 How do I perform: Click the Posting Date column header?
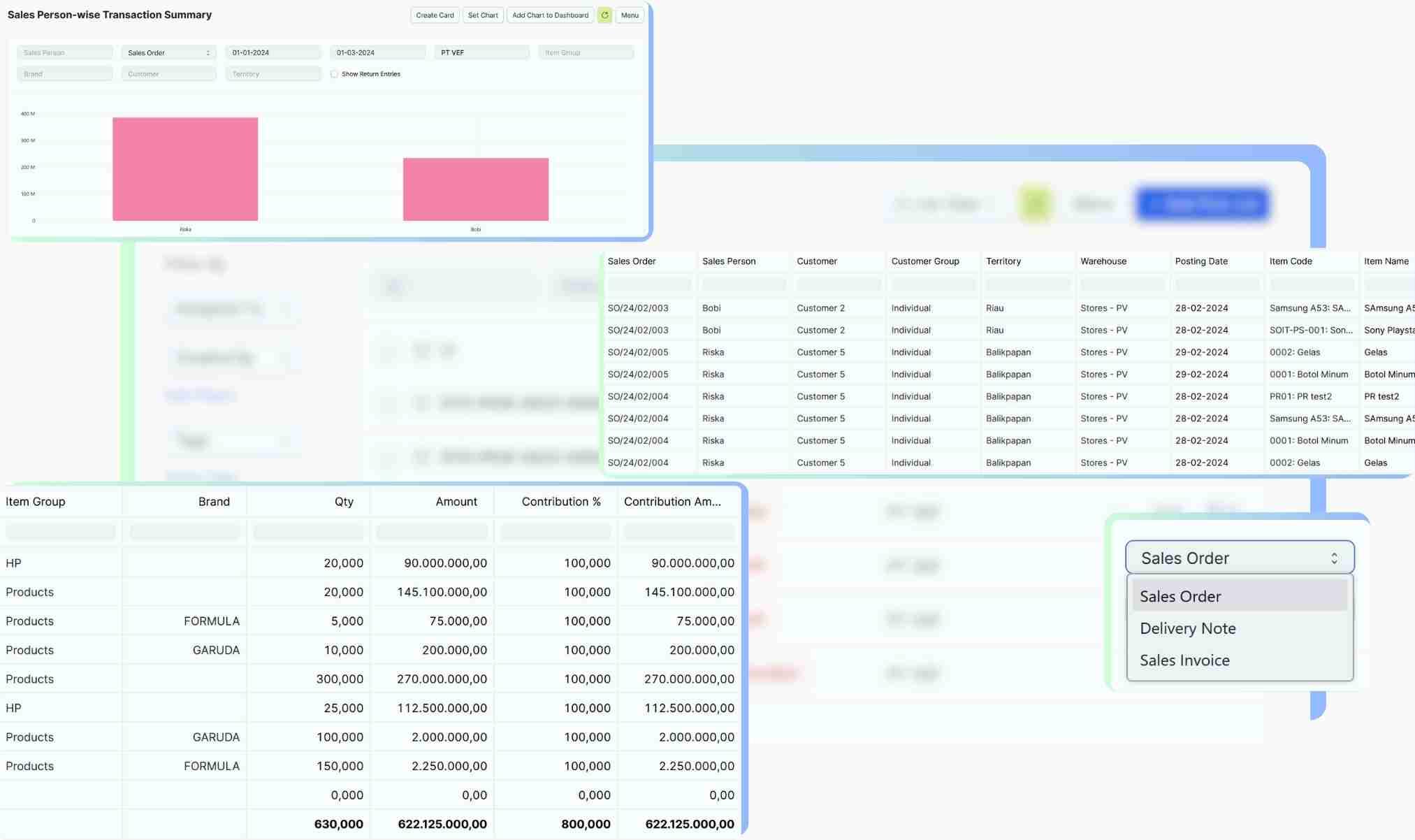(x=1200, y=261)
